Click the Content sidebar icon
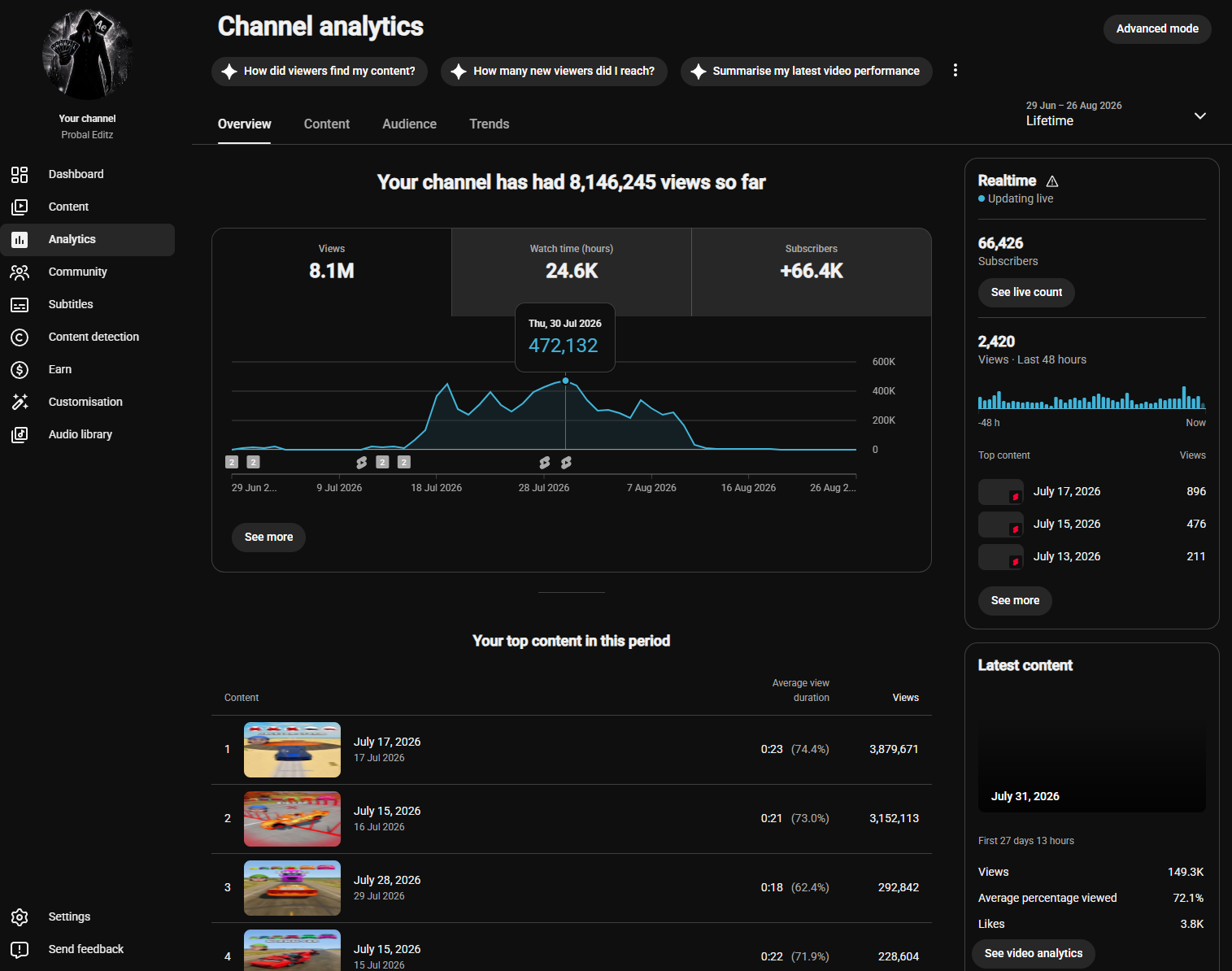This screenshot has height=971, width=1232. (x=20, y=207)
